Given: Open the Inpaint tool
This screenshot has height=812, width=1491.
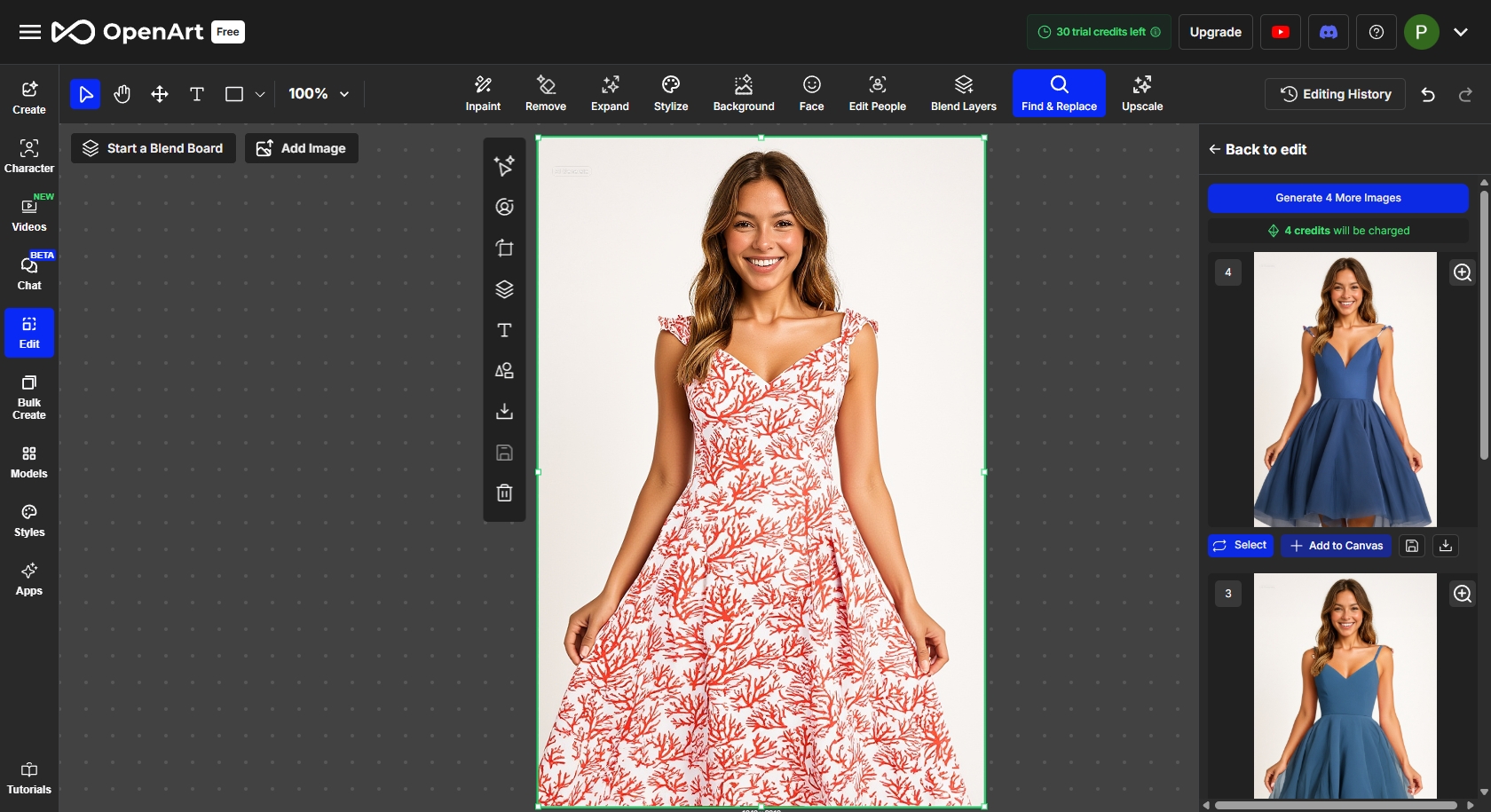Looking at the screenshot, I should pyautogui.click(x=483, y=94).
